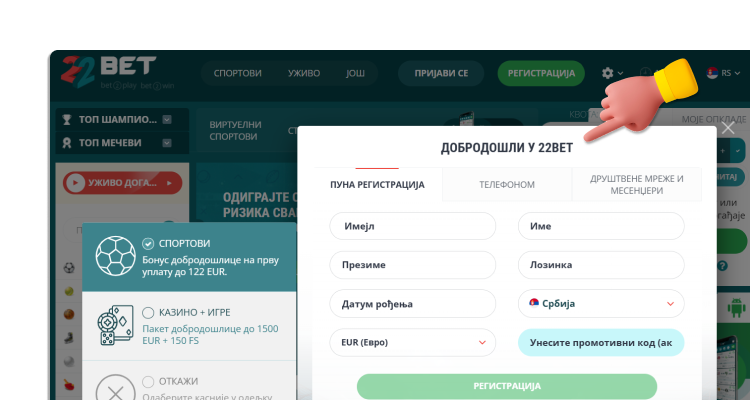The height and width of the screenshot is (400, 750).
Task: Click the large football bonus icon
Action: (x=115, y=256)
